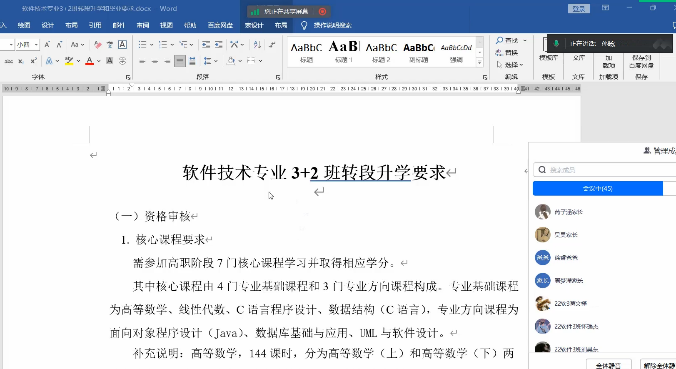Click the sort A-Z icon
The width and height of the screenshot is (676, 369).
pos(257,44)
